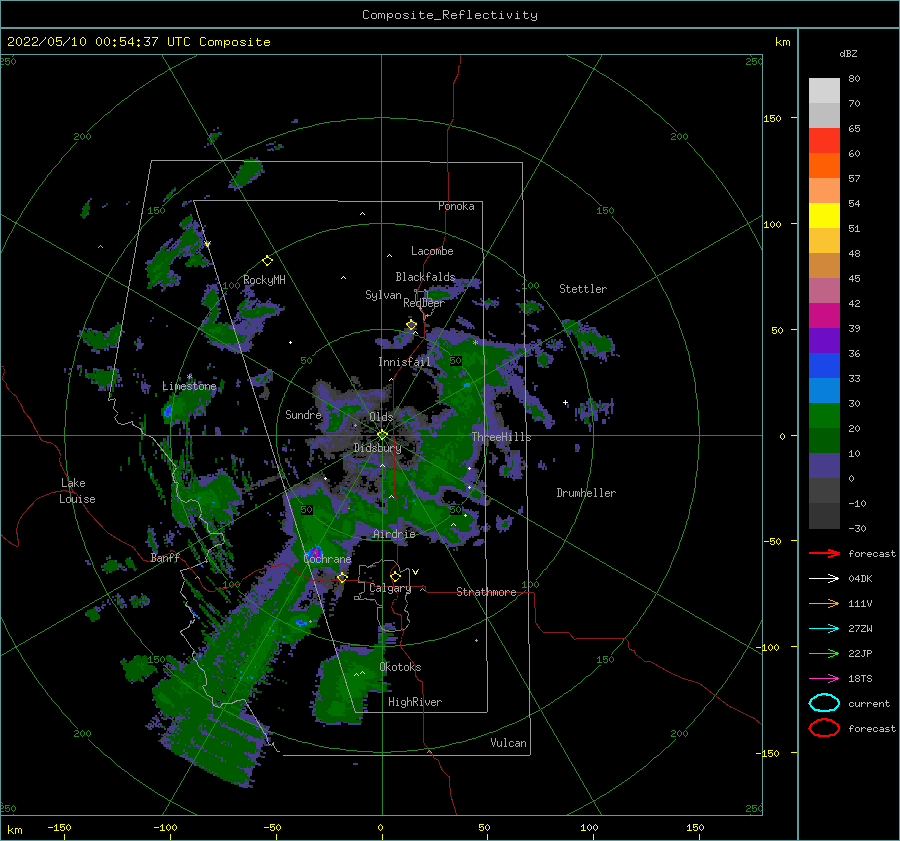Screen dimensions: 900x841
Task: Click the yellow marker near Red Deer
Action: pos(412,325)
